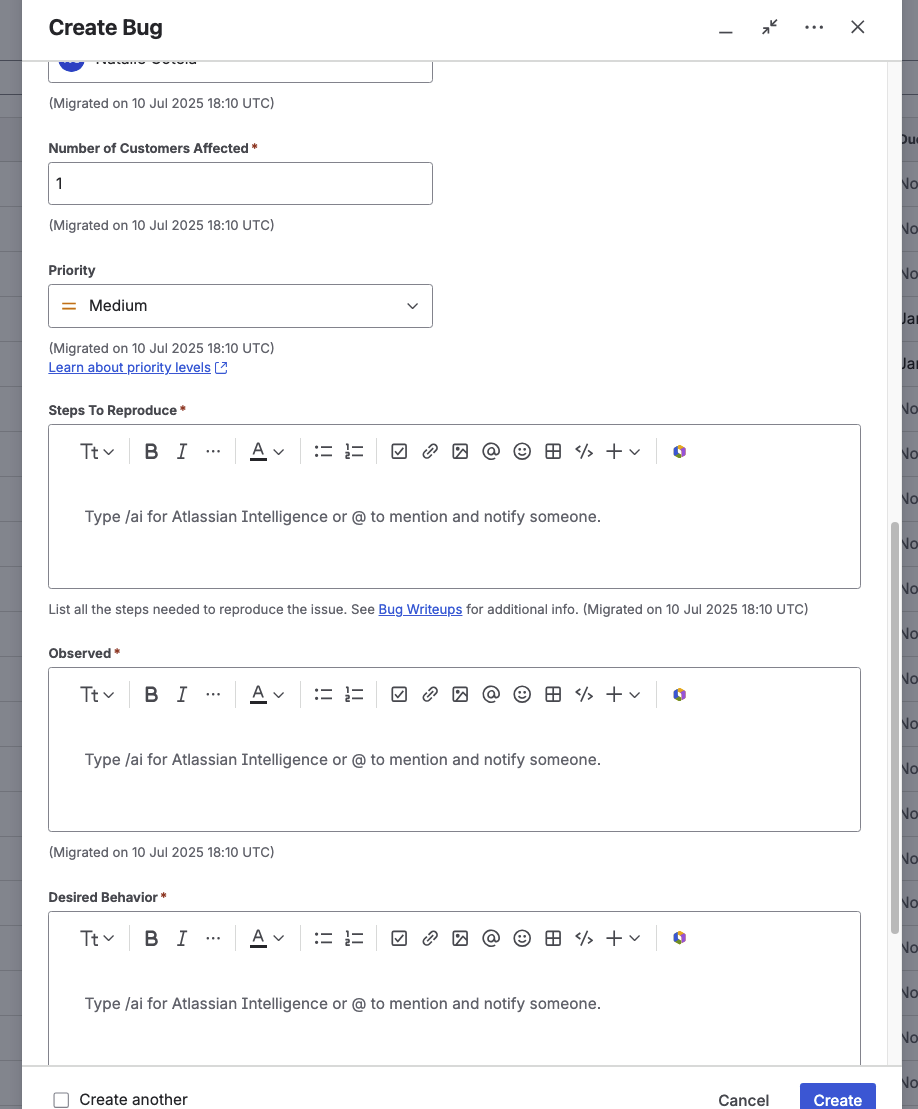918x1109 pixels.
Task: Tick the Create another checkbox
Action: point(62,1100)
